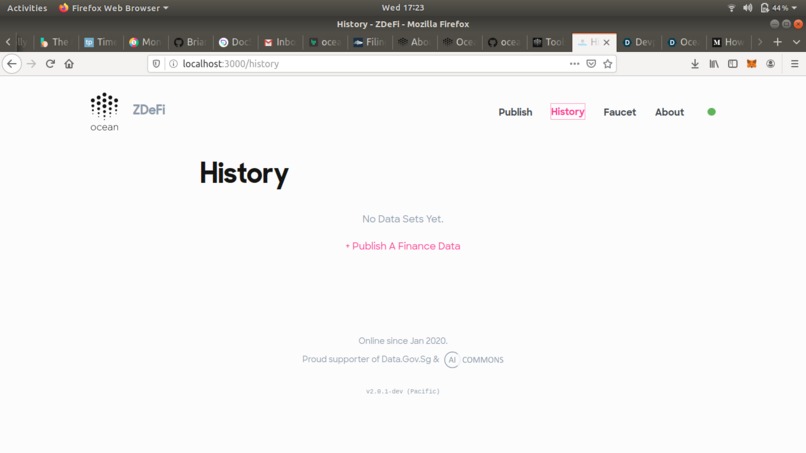
Task: Close the current History tab
Action: click(x=607, y=42)
